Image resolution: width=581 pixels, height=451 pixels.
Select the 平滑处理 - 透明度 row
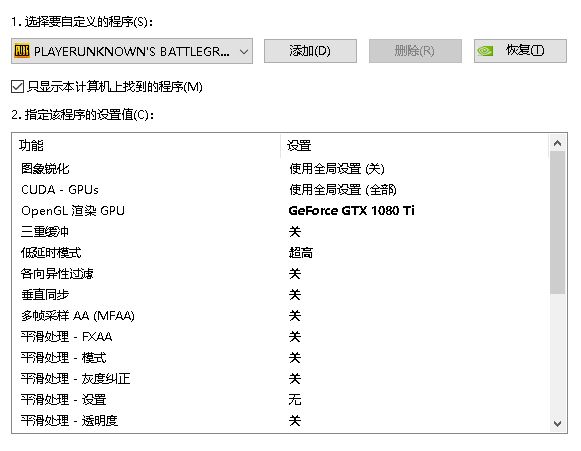point(280,421)
